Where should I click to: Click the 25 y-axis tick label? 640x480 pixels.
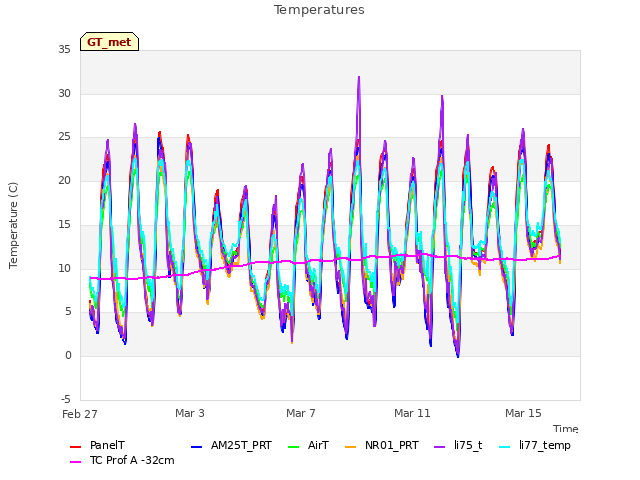64,137
